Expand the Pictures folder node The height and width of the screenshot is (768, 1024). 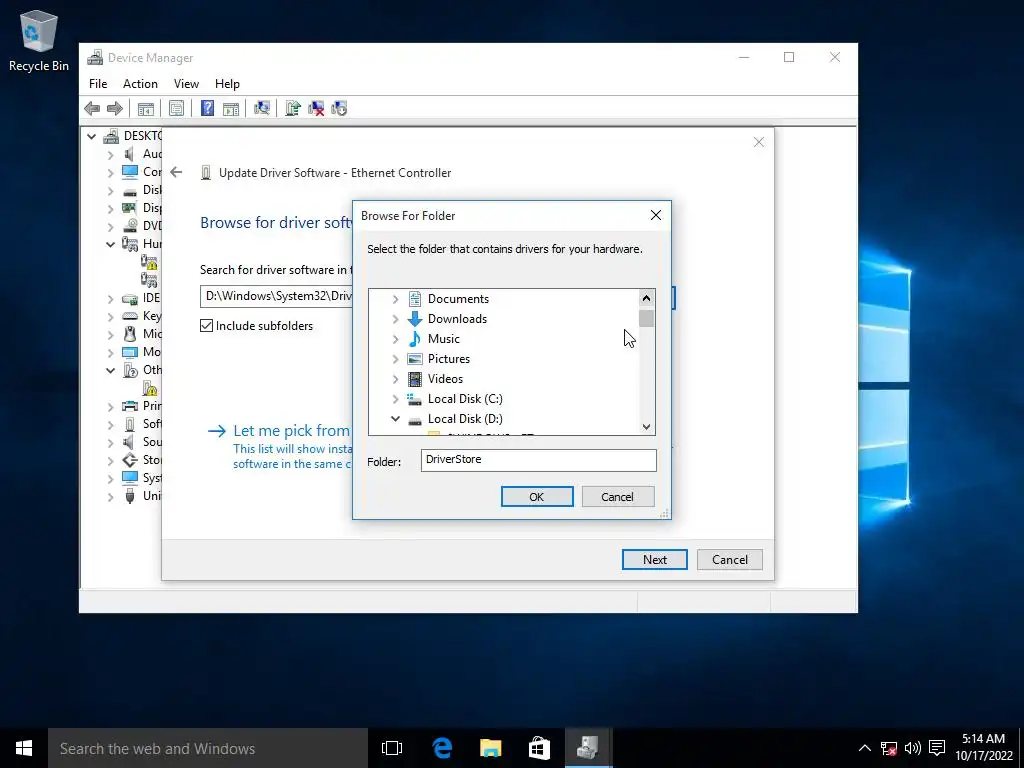pos(395,359)
